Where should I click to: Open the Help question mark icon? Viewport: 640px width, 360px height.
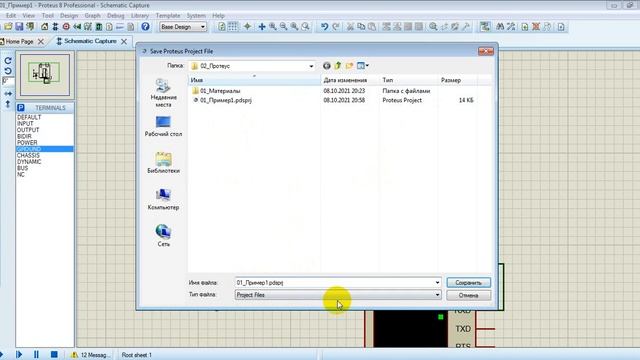click(x=145, y=27)
